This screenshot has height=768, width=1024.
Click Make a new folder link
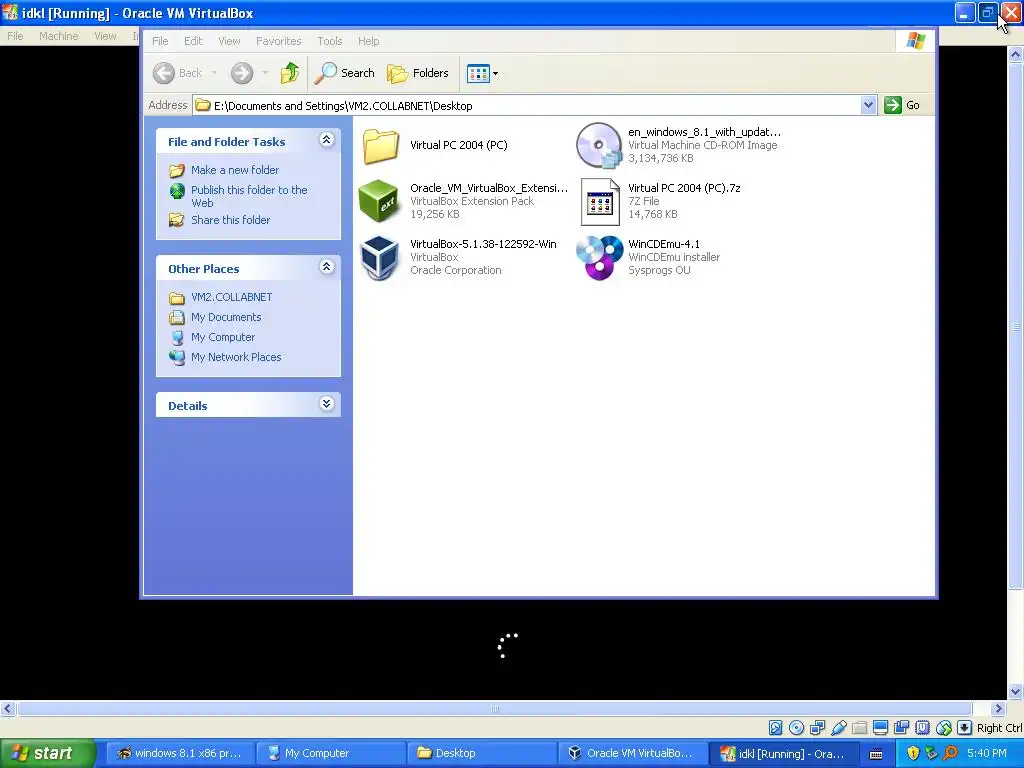(234, 170)
